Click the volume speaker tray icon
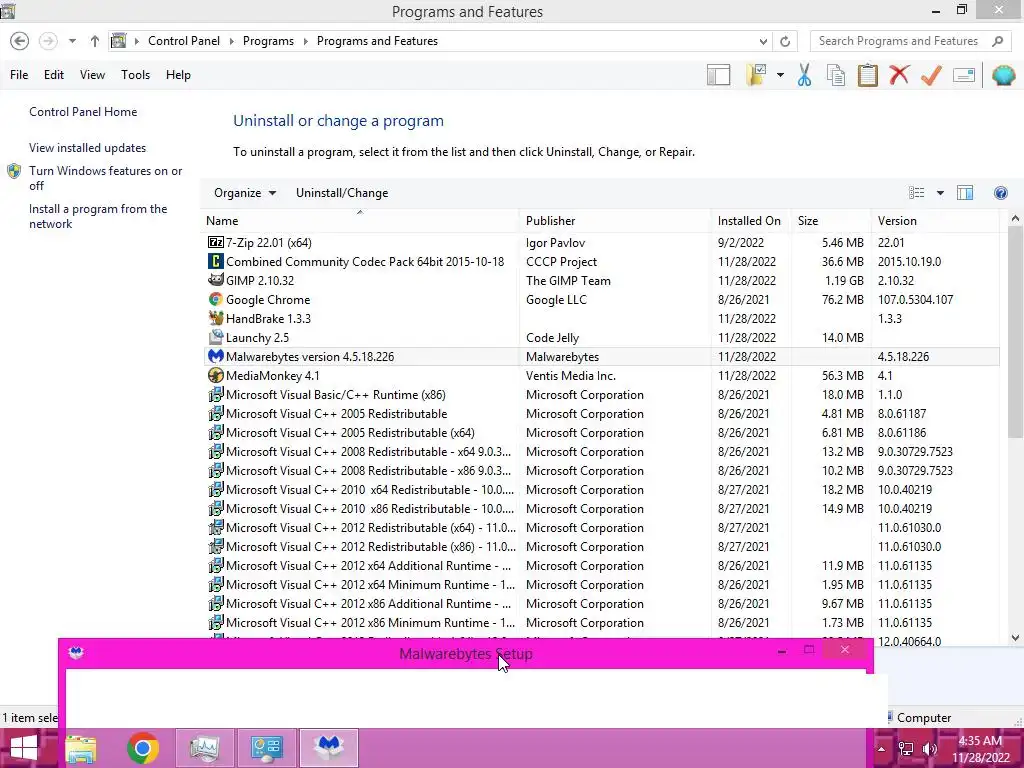This screenshot has height=768, width=1024. (x=929, y=749)
